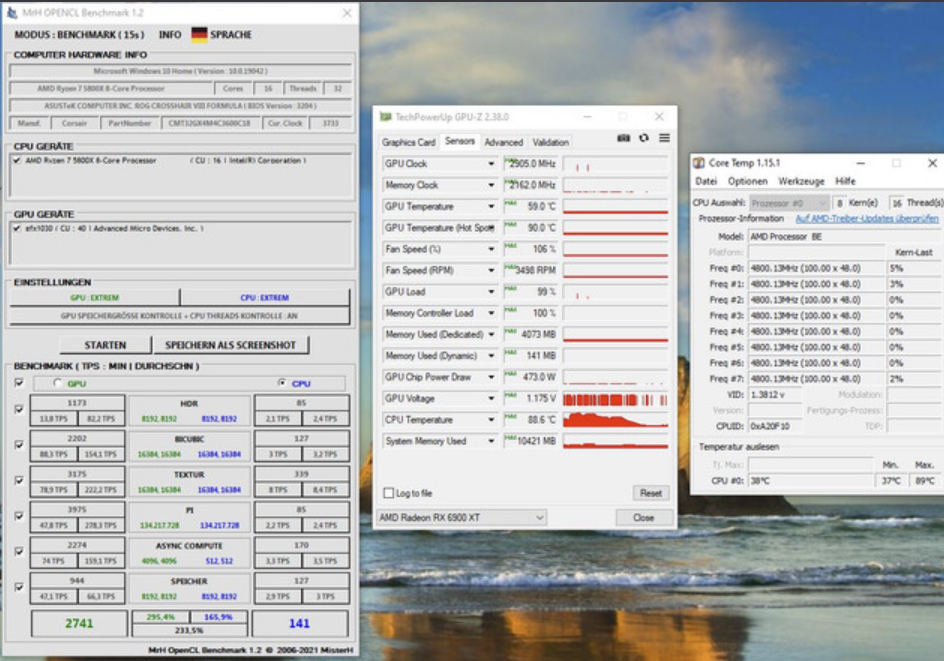Click the Auf AMD-Treiber-Updates überprüfen link

(x=867, y=219)
